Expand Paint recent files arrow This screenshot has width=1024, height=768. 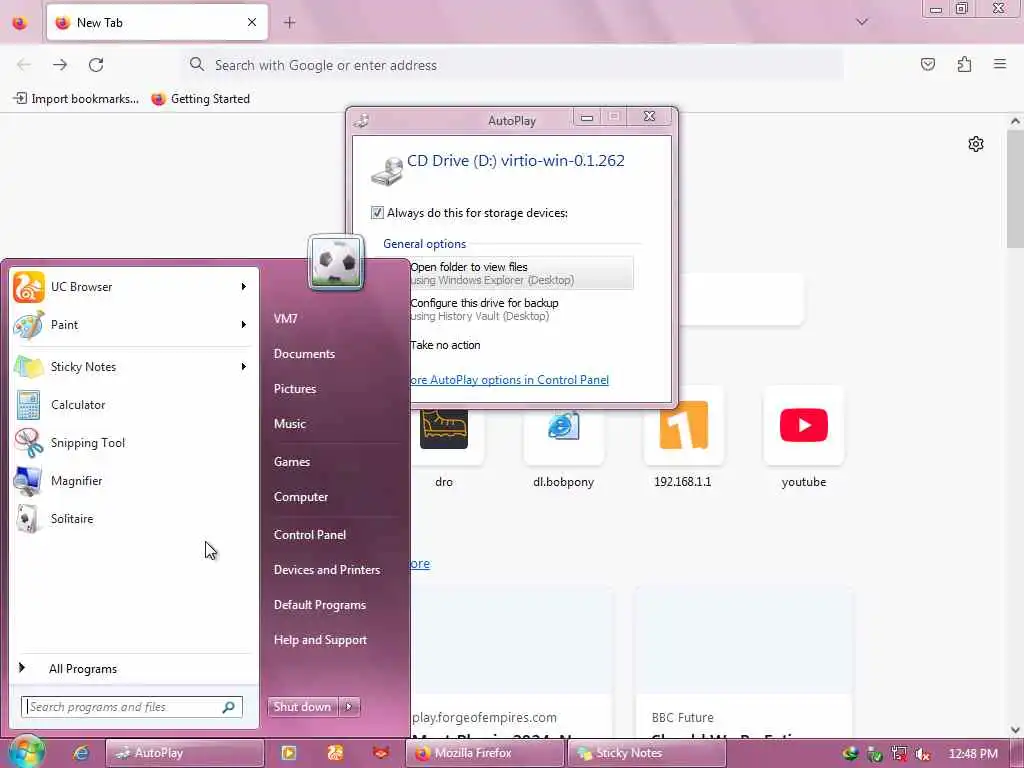[x=244, y=325]
